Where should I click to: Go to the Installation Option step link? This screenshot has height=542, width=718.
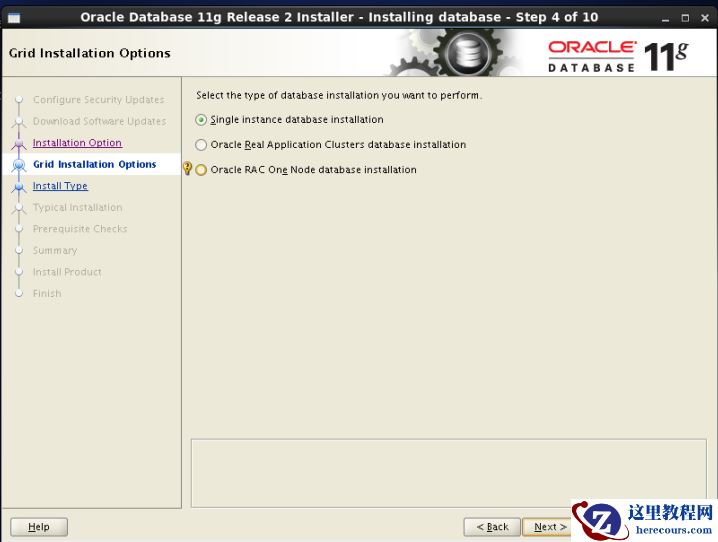tap(77, 143)
